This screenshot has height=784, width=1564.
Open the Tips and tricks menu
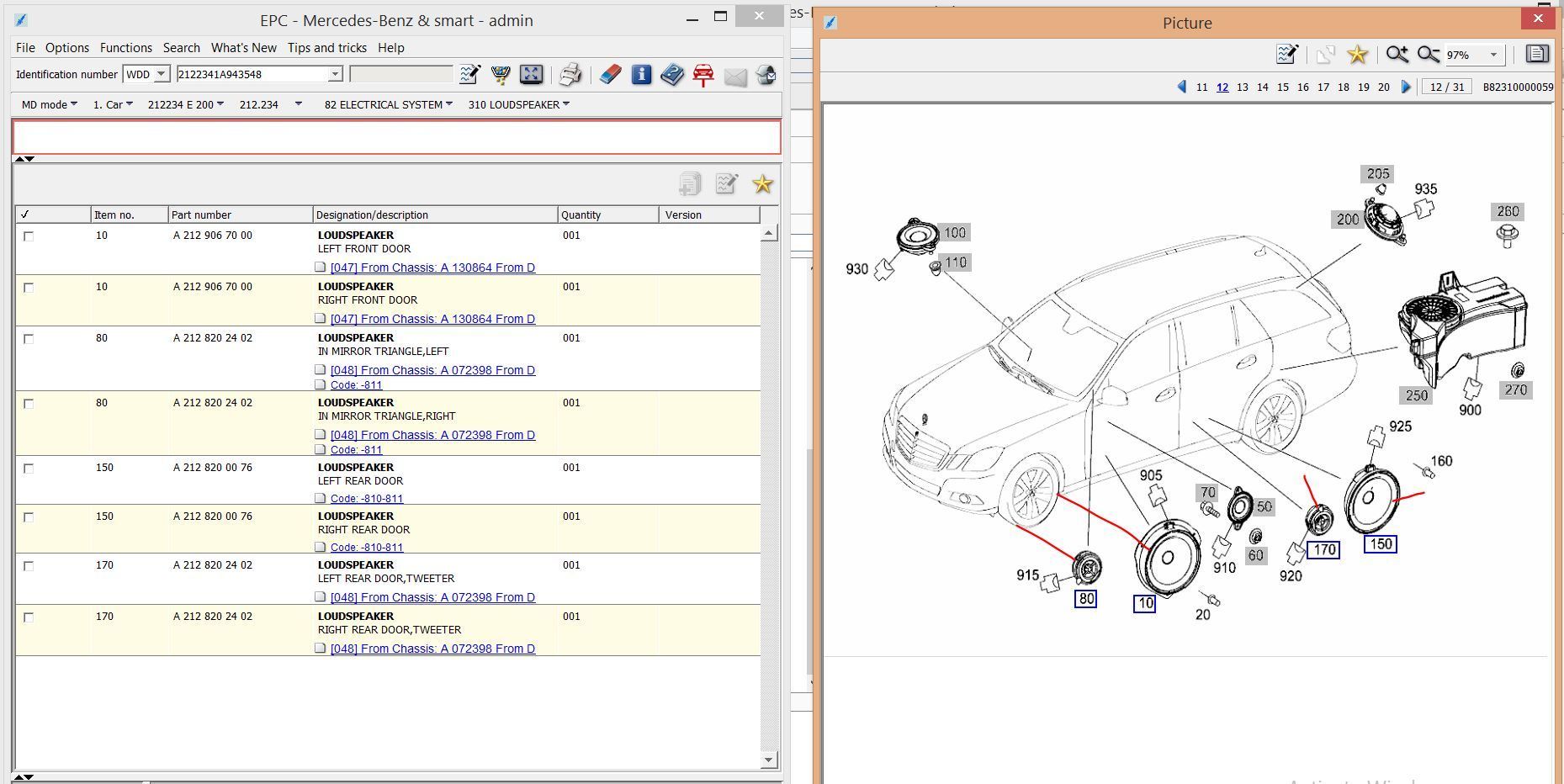[x=326, y=48]
